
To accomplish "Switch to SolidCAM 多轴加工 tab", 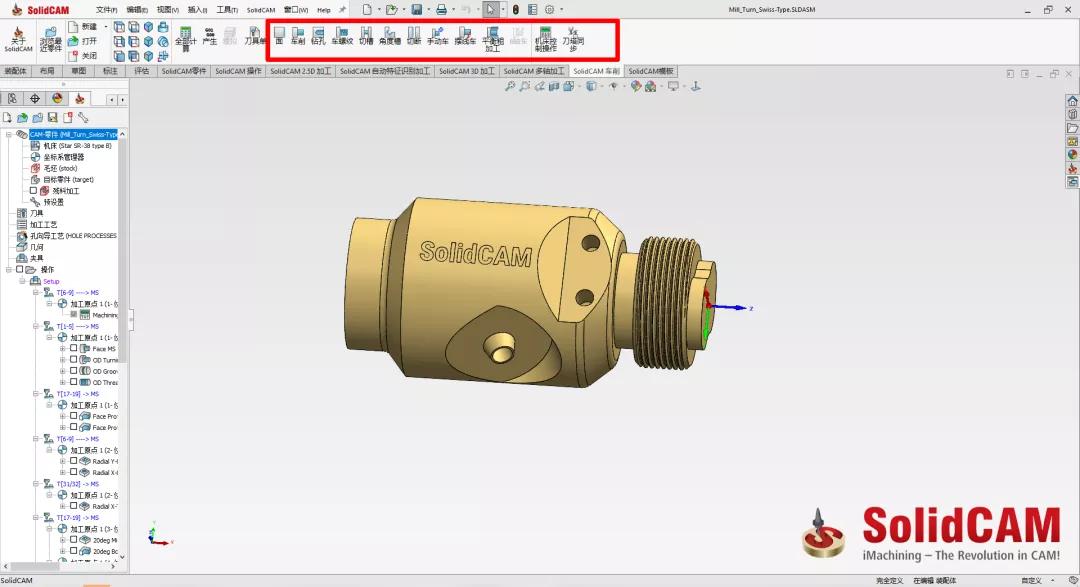I will [534, 71].
